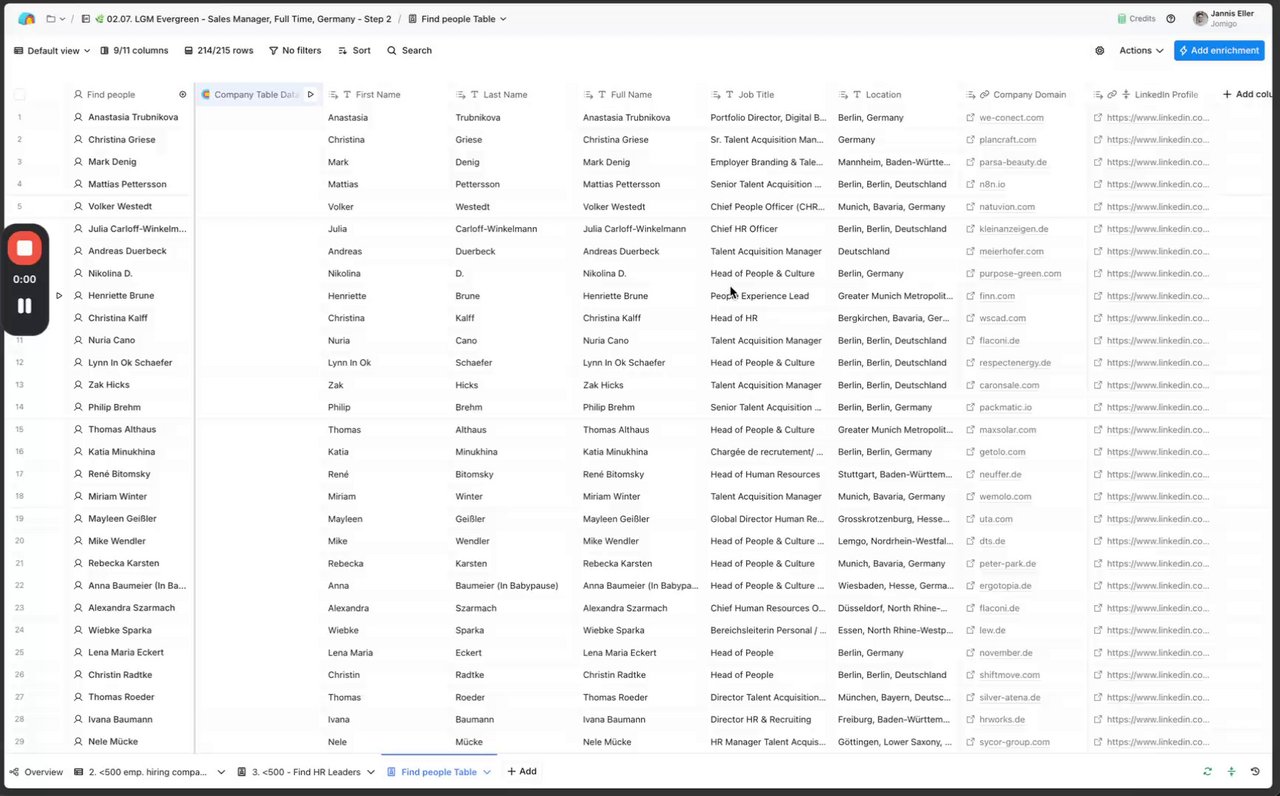This screenshot has width=1280, height=796.
Task: Open external link icon beside finn.com
Action: click(970, 296)
